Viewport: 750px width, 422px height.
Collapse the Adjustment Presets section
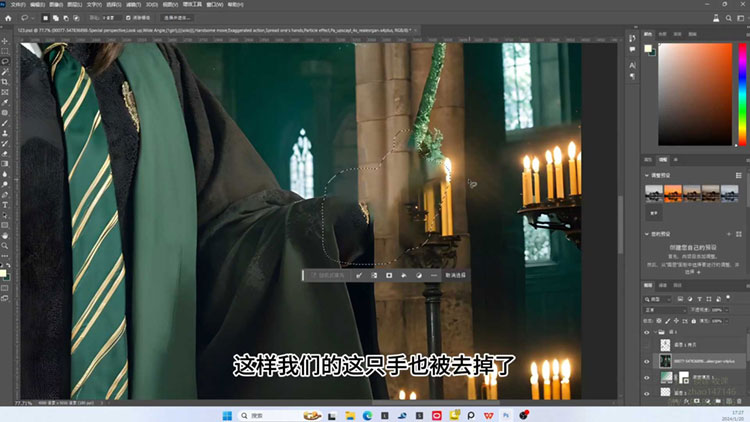[x=647, y=175]
